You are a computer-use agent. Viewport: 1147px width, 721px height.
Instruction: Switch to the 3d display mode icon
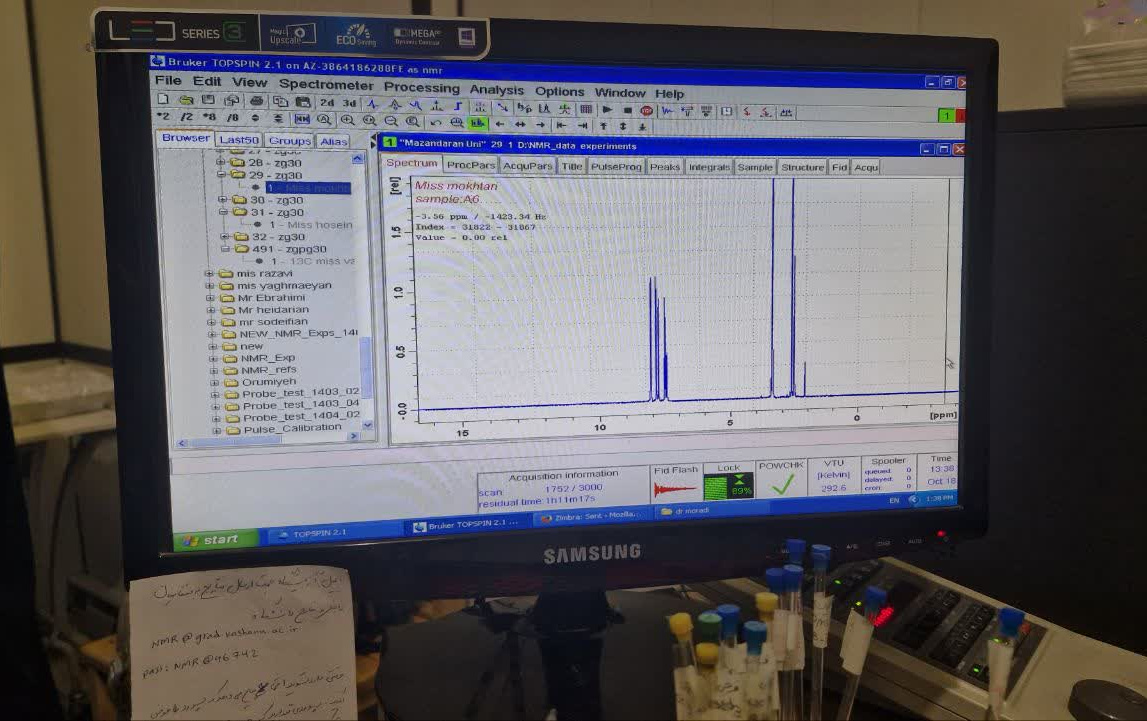click(349, 103)
